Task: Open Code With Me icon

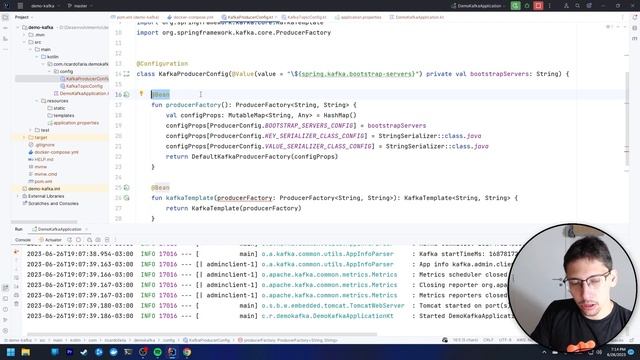Action: 566,6
